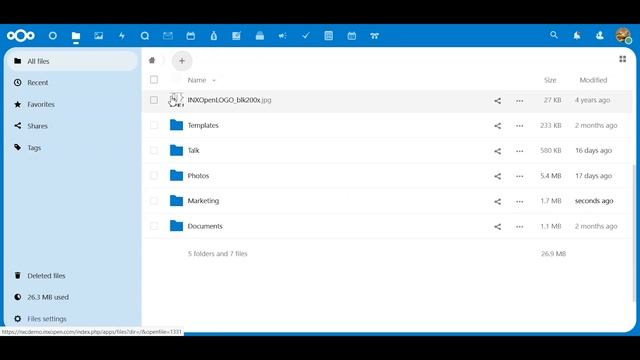Open more actions for Documents folder
The width and height of the screenshot is (640, 360).
click(520, 227)
